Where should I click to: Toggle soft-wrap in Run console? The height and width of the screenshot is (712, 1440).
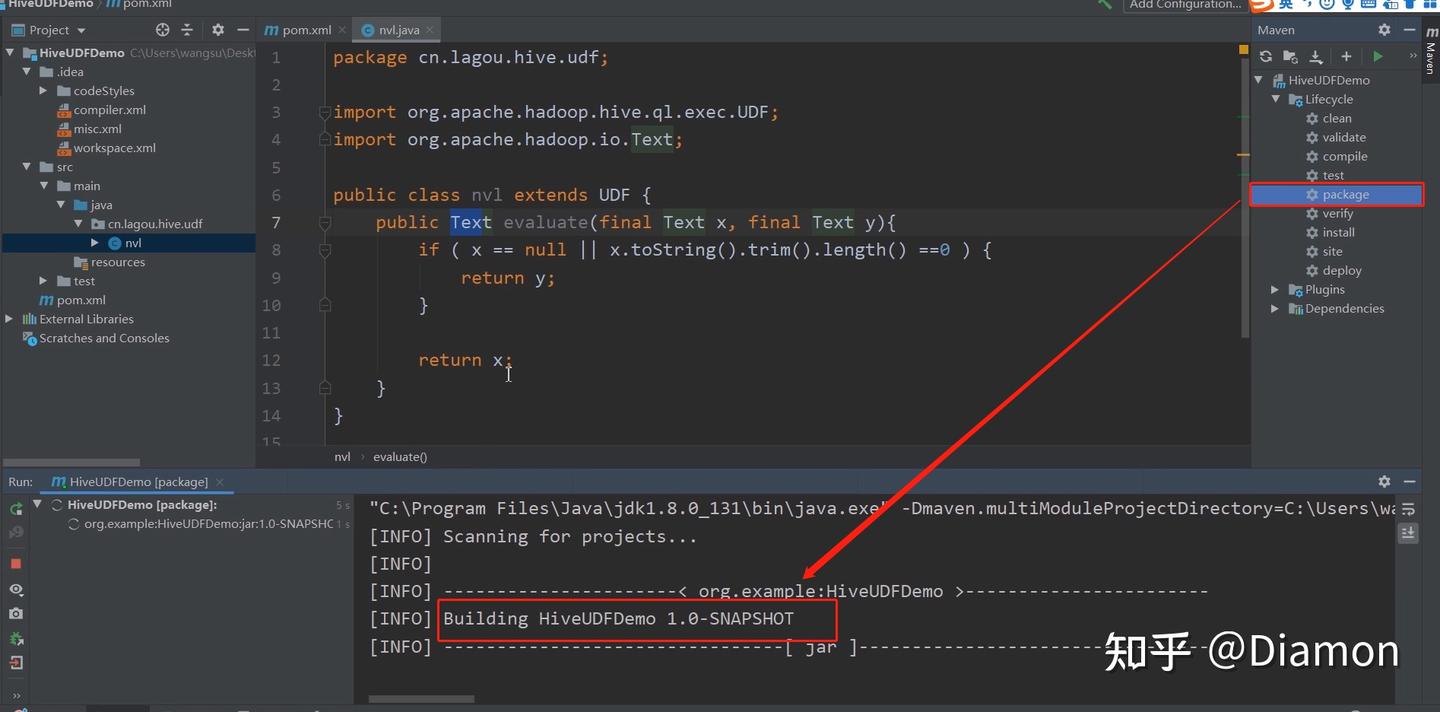[x=1408, y=508]
